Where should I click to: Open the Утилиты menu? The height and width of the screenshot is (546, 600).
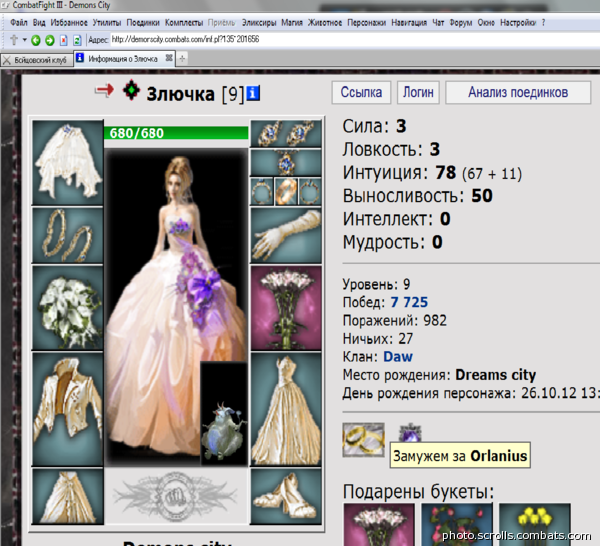pyautogui.click(x=107, y=23)
